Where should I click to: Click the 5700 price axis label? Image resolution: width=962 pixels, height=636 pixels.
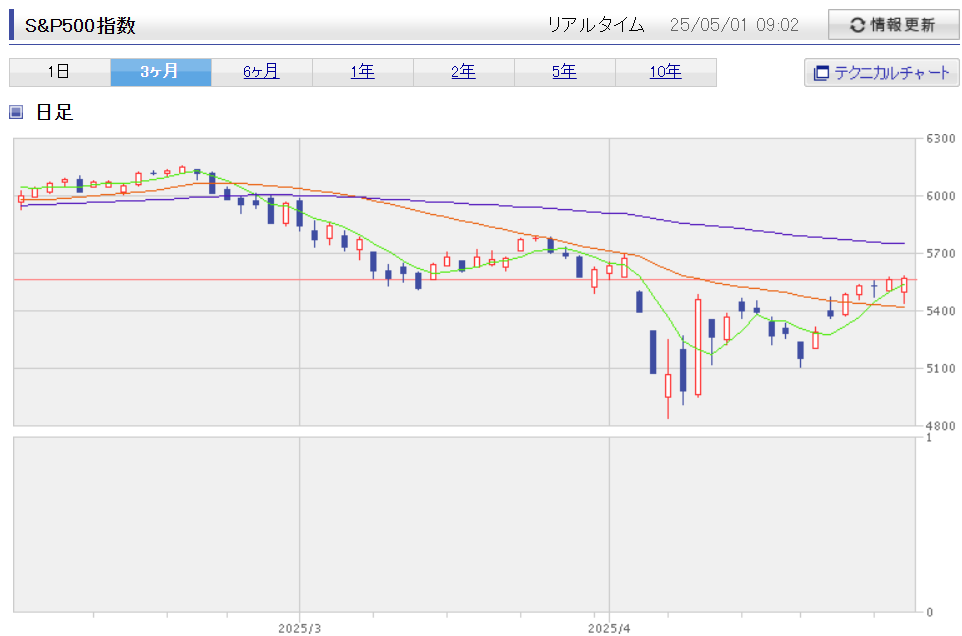point(941,253)
